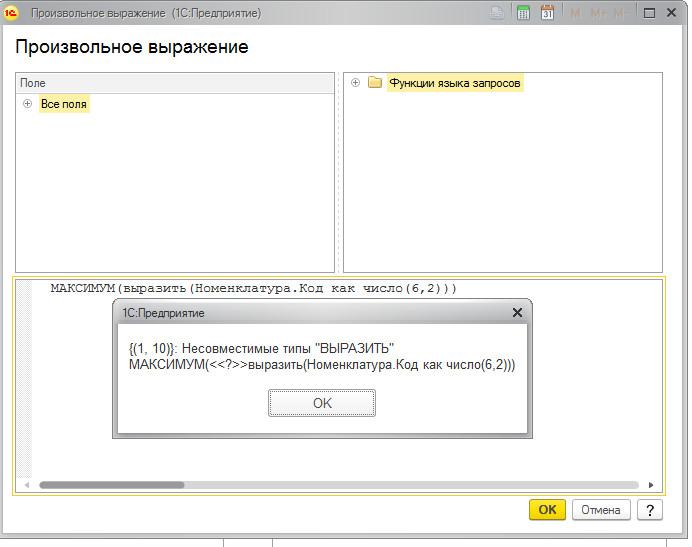This screenshot has width=692, height=547.
Task: Open the calculator from the title bar
Action: tap(523, 13)
